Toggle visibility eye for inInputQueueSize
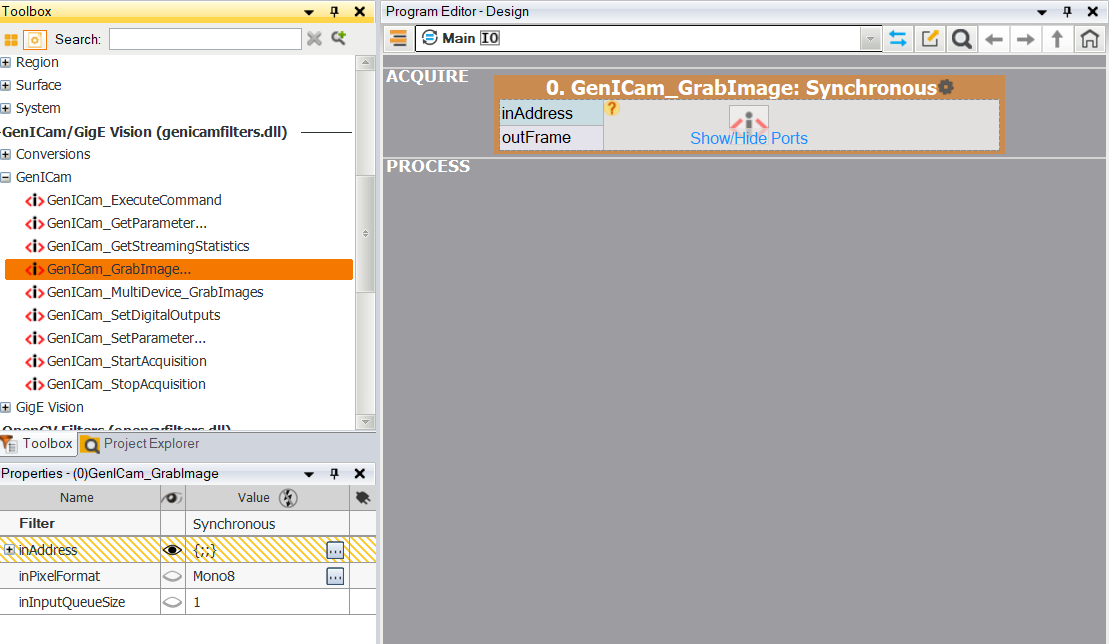Image resolution: width=1109 pixels, height=644 pixels. coord(172,602)
